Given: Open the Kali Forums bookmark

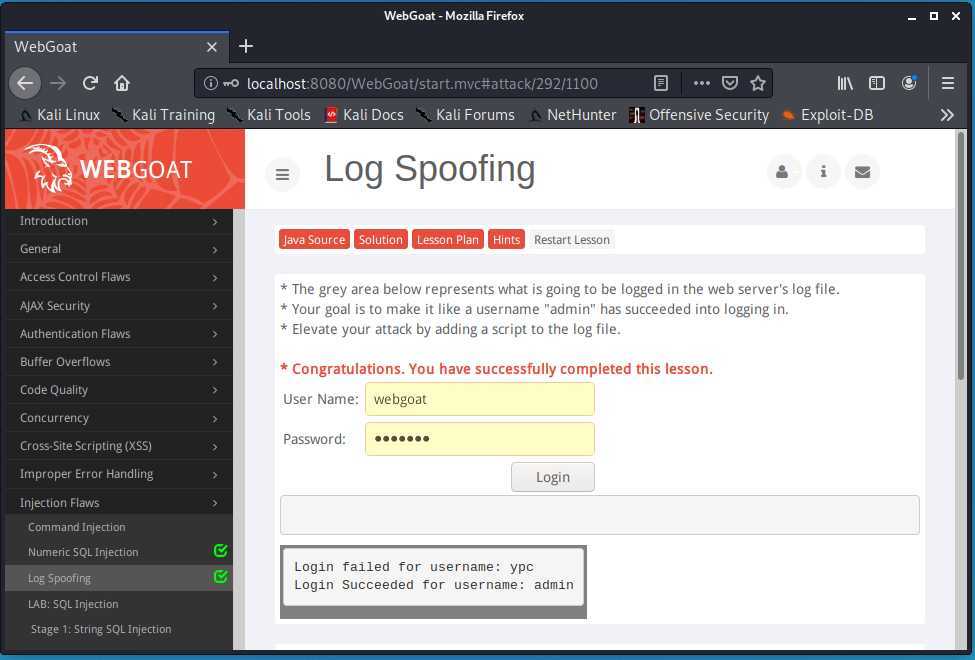Looking at the screenshot, I should (466, 115).
